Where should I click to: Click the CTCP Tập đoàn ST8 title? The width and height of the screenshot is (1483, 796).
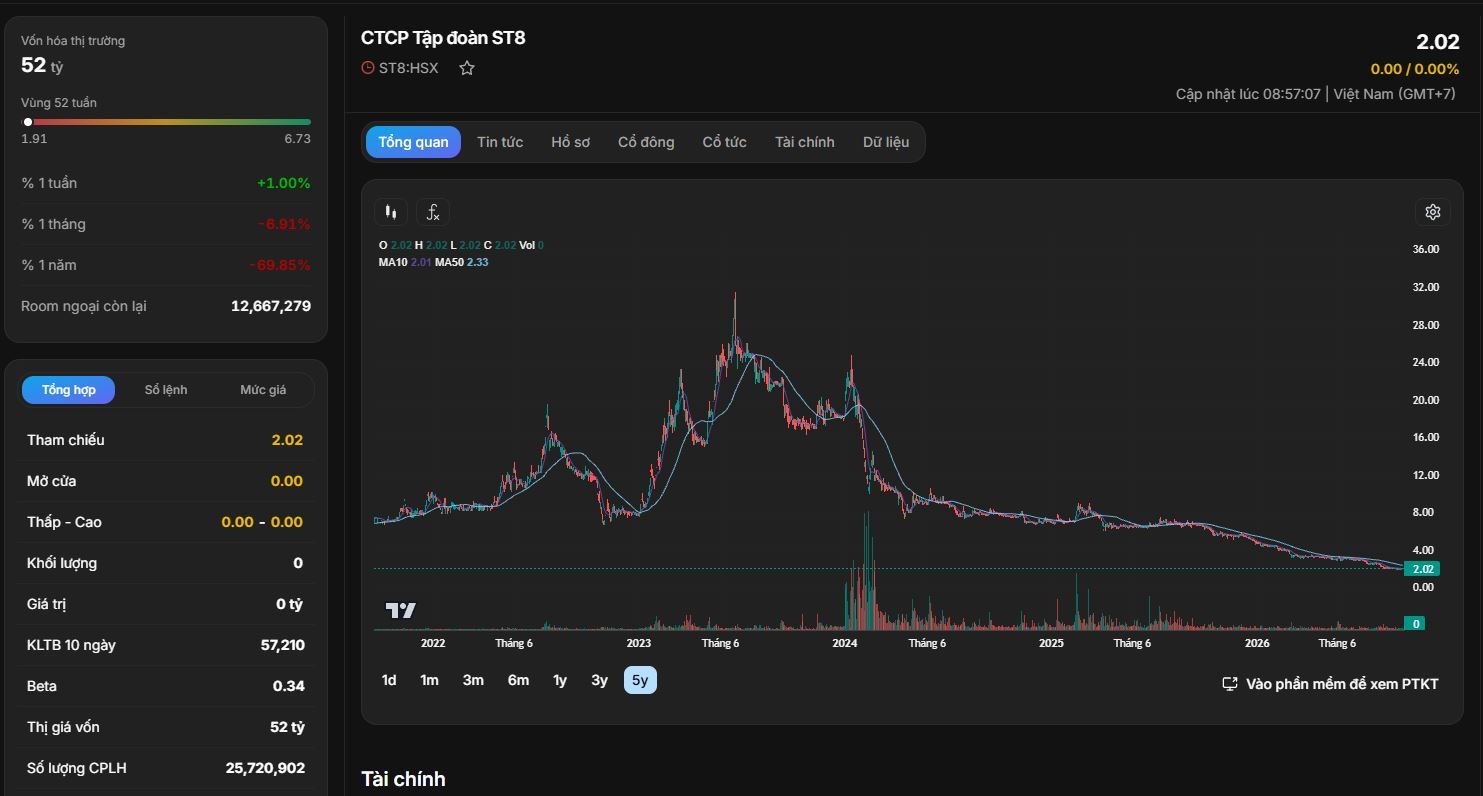pyautogui.click(x=443, y=38)
